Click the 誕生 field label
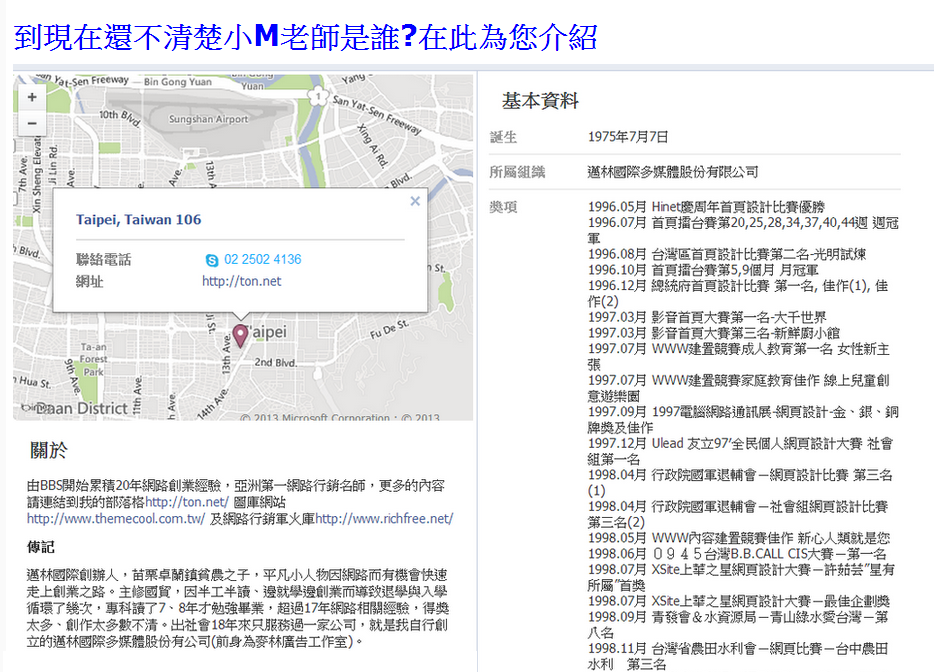Image resolution: width=934 pixels, height=672 pixels. tap(503, 137)
